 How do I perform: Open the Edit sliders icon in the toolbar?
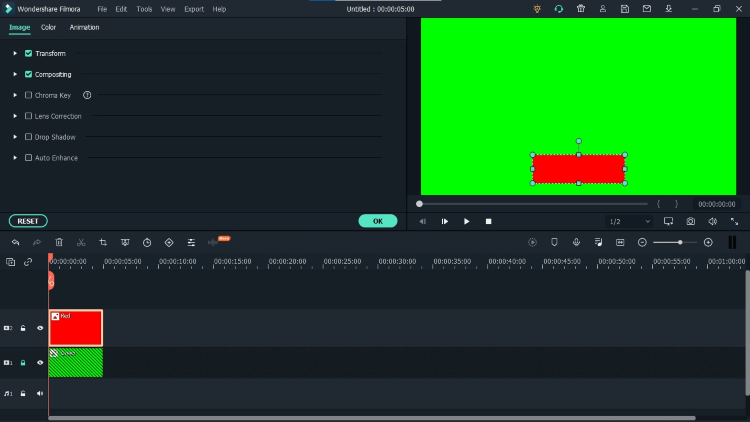pos(191,243)
